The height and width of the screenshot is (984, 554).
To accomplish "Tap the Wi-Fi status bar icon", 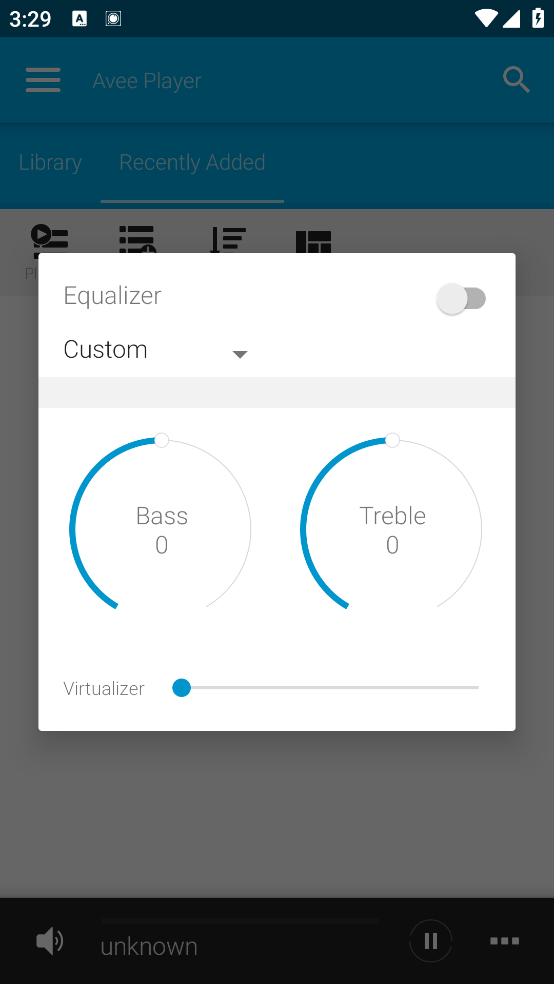I will point(486,18).
